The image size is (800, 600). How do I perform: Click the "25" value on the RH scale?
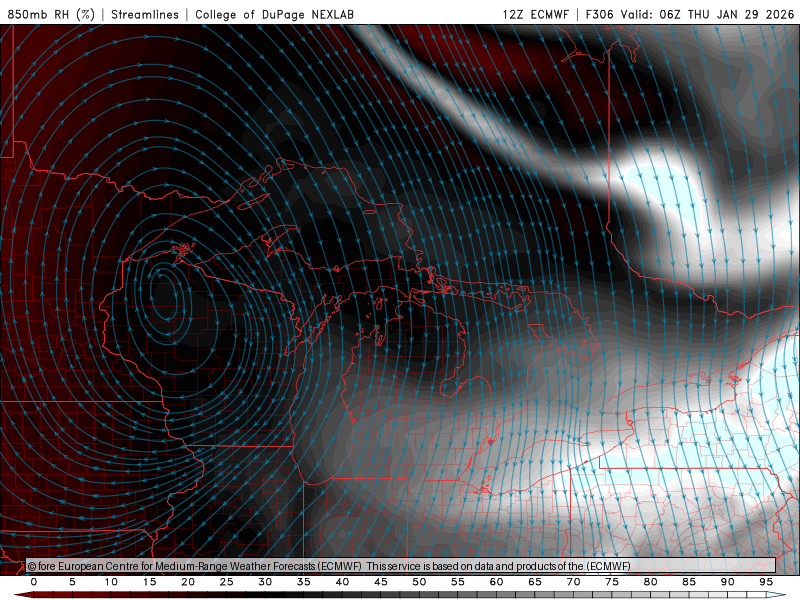pos(227,582)
